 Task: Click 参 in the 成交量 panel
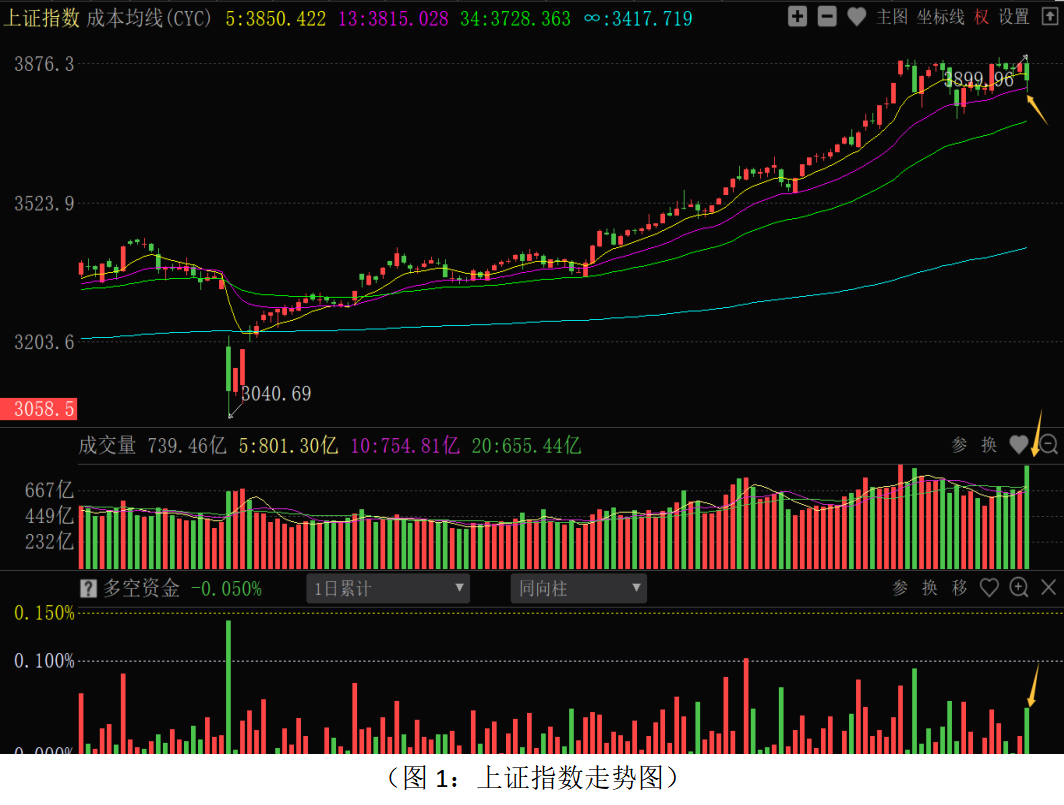point(959,445)
